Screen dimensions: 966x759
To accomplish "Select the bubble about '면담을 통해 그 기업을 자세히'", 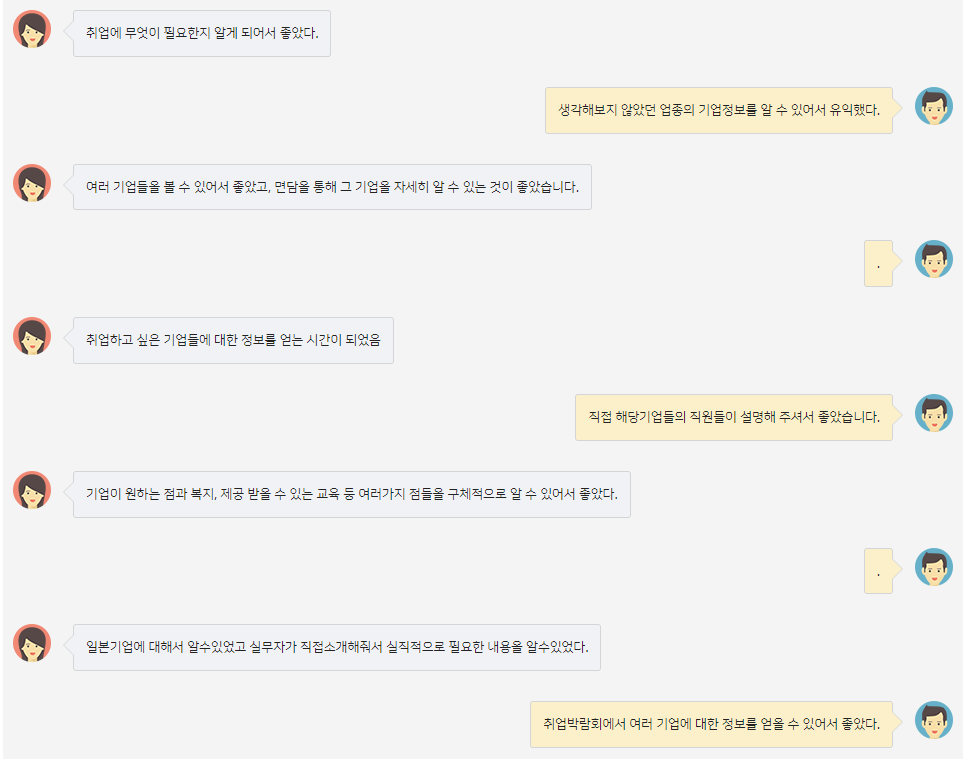I will (x=333, y=187).
